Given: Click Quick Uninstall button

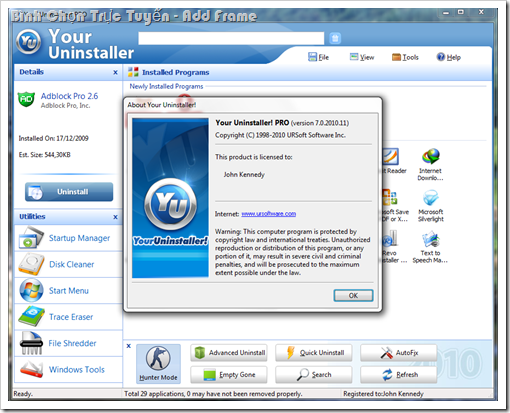Looking at the screenshot, I should 314,353.
